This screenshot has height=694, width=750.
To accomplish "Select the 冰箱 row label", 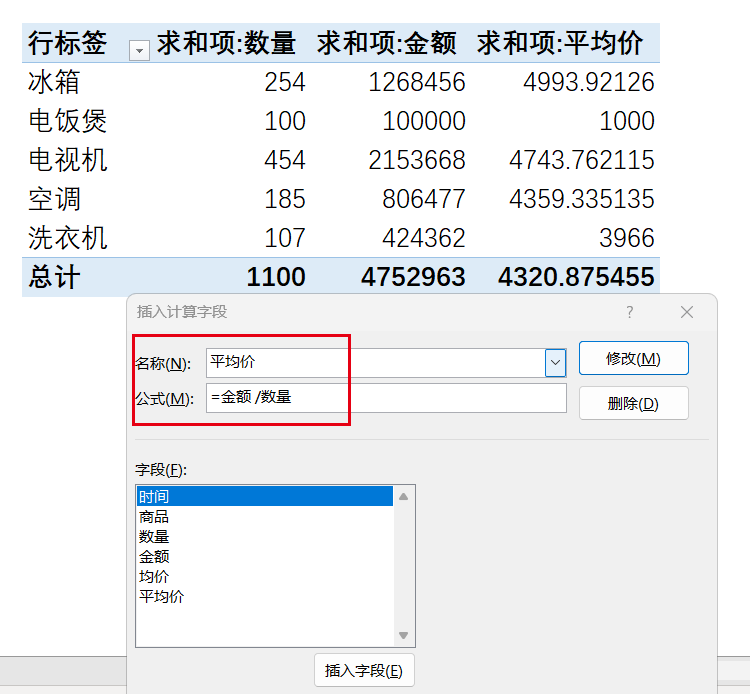I will coord(54,82).
